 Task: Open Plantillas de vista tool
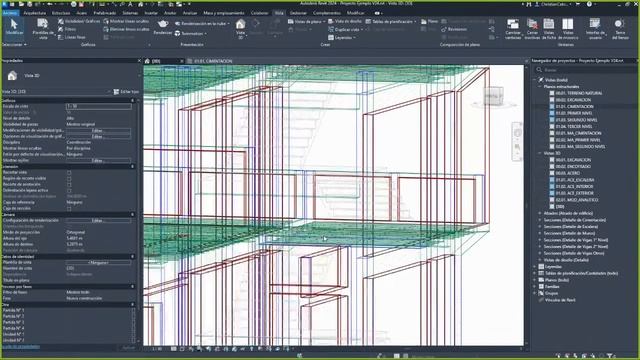[x=42, y=29]
